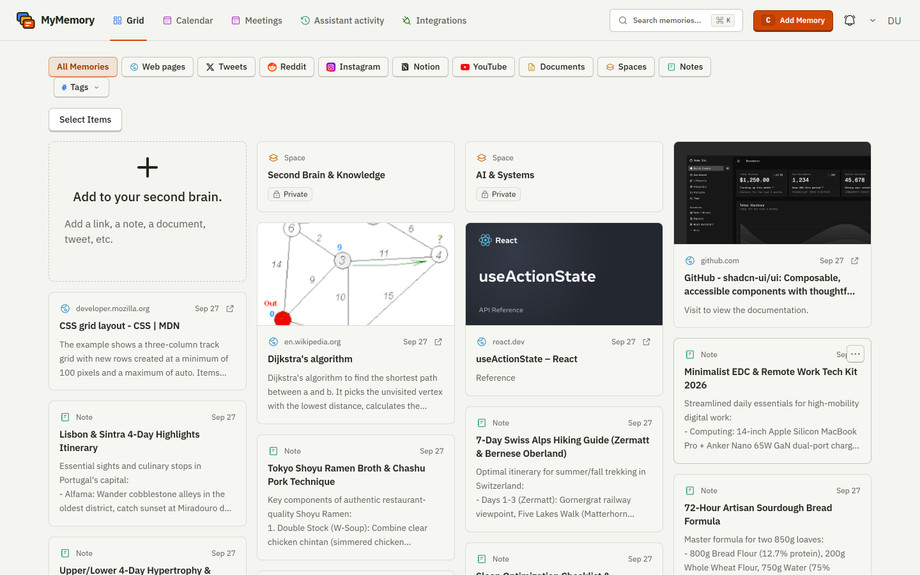Open GitHub - shadcn-ui/ui card title
This screenshot has height=575, width=920.
click(x=769, y=285)
